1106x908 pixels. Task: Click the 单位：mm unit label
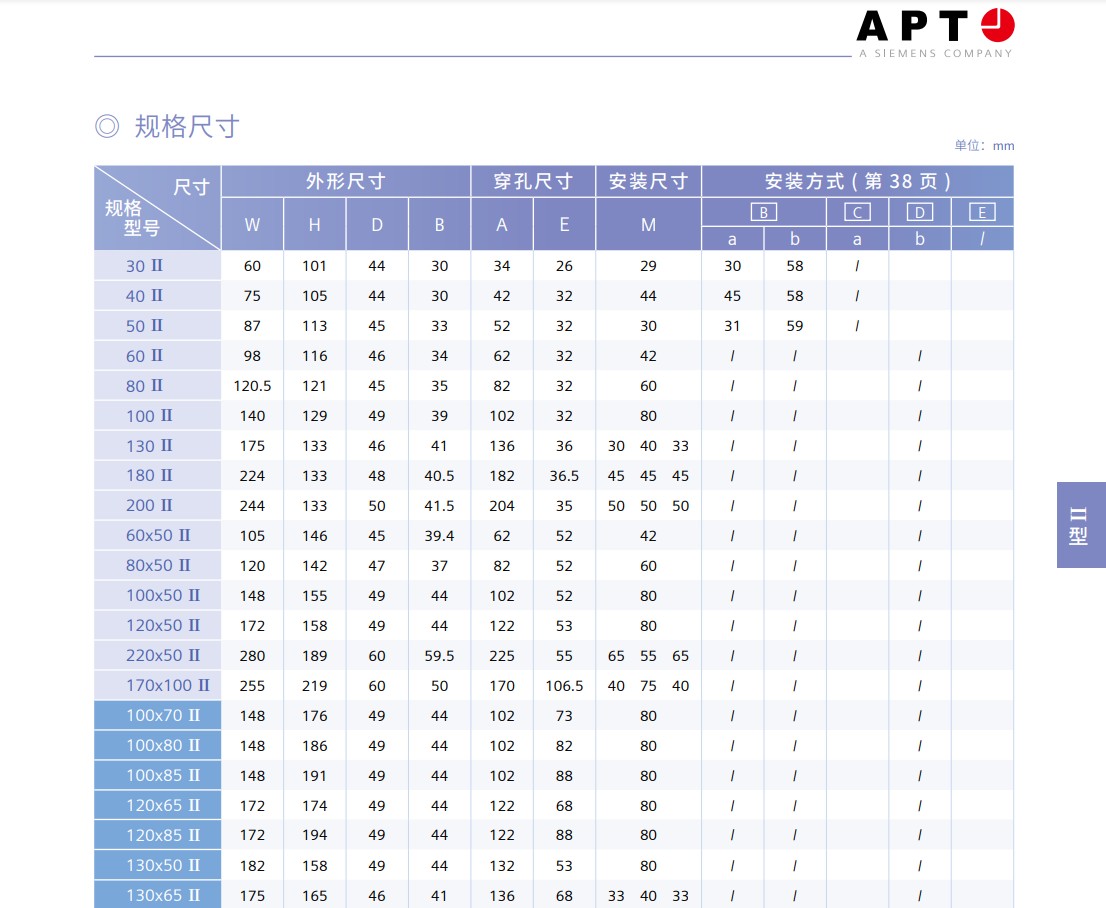pyautogui.click(x=984, y=146)
